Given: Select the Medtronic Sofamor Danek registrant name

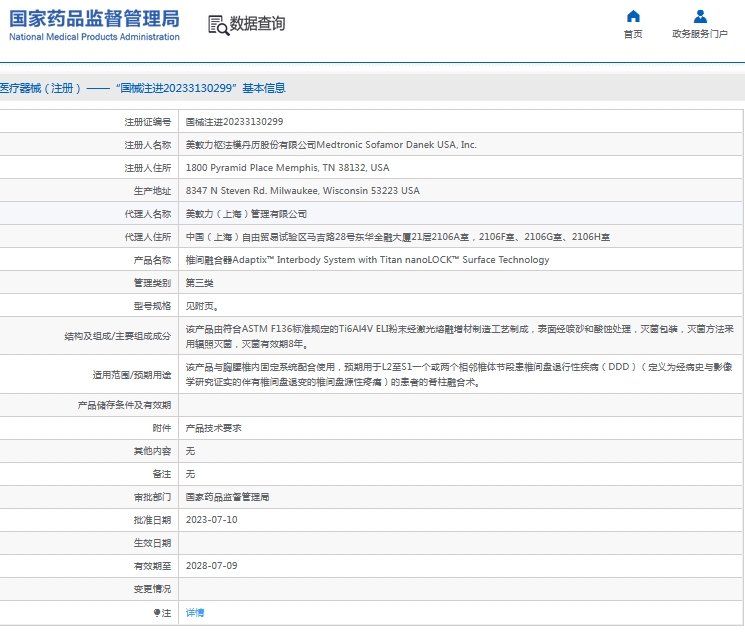Looking at the screenshot, I should tap(331, 144).
